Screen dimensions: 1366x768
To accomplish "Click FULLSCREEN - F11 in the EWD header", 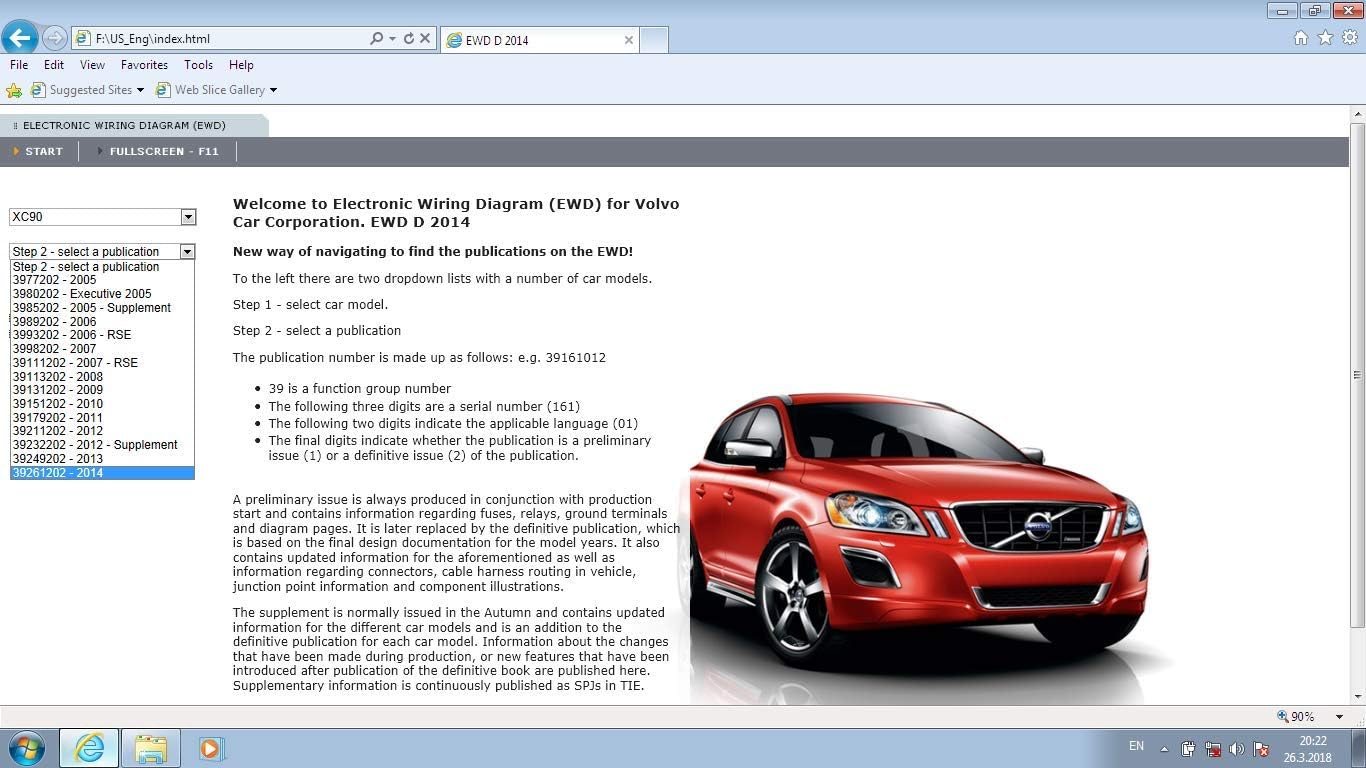I will [163, 151].
